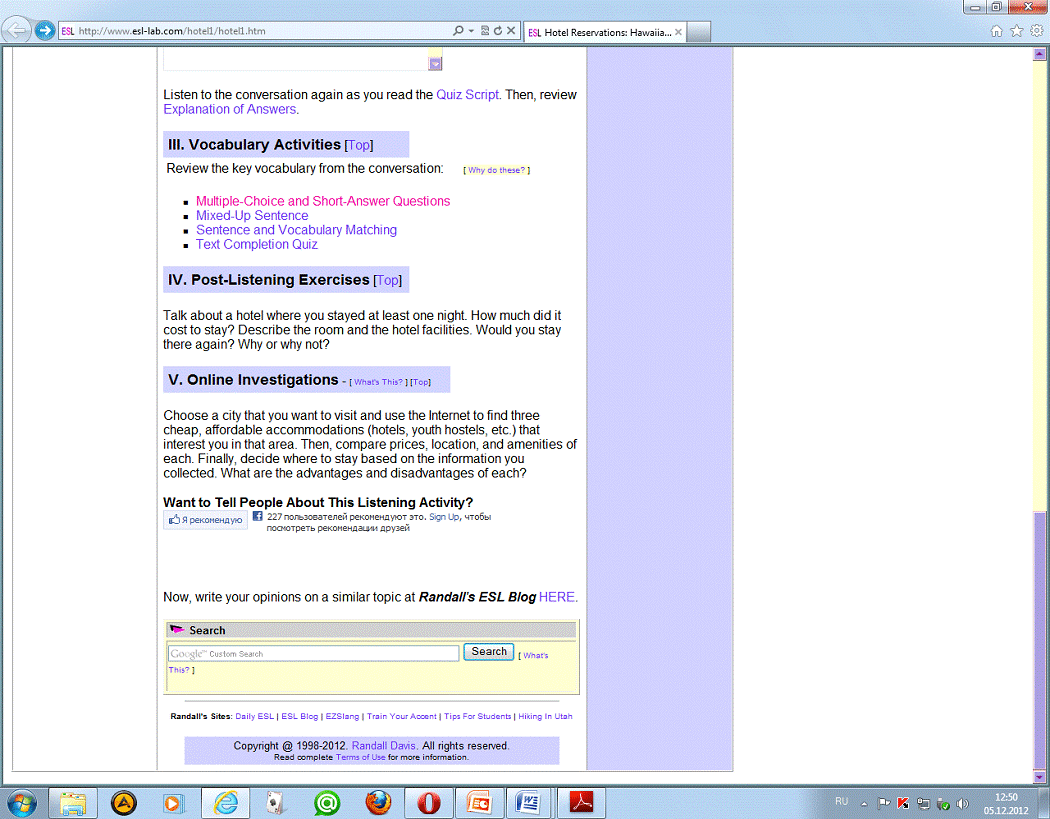Open Microsoft Word from the taskbar
The width and height of the screenshot is (1050, 819).
[529, 802]
